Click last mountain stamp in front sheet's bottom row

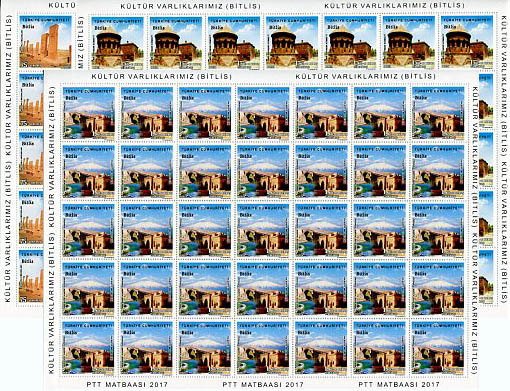pyautogui.click(x=438, y=348)
